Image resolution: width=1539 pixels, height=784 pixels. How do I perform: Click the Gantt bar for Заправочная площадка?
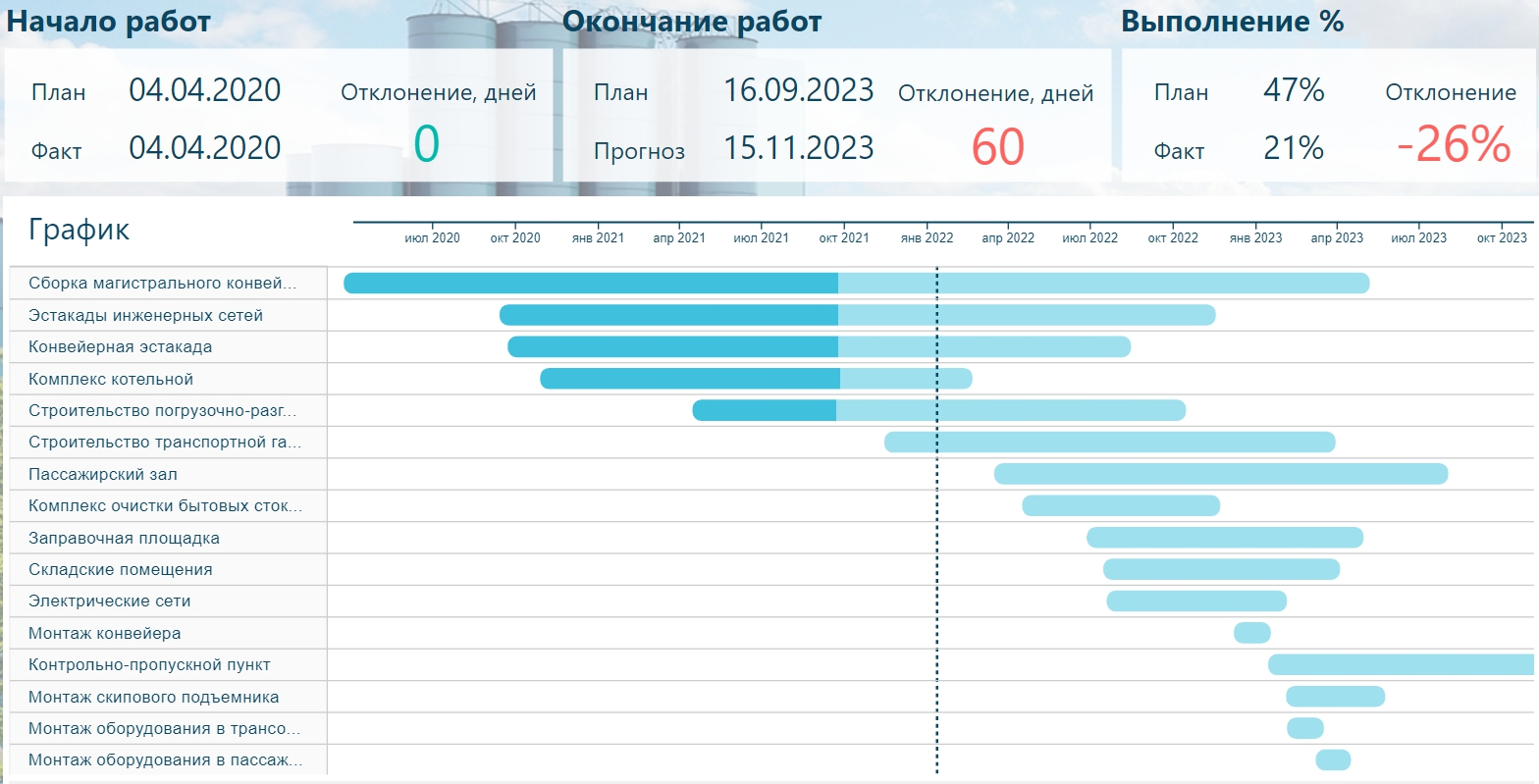coord(1225,538)
